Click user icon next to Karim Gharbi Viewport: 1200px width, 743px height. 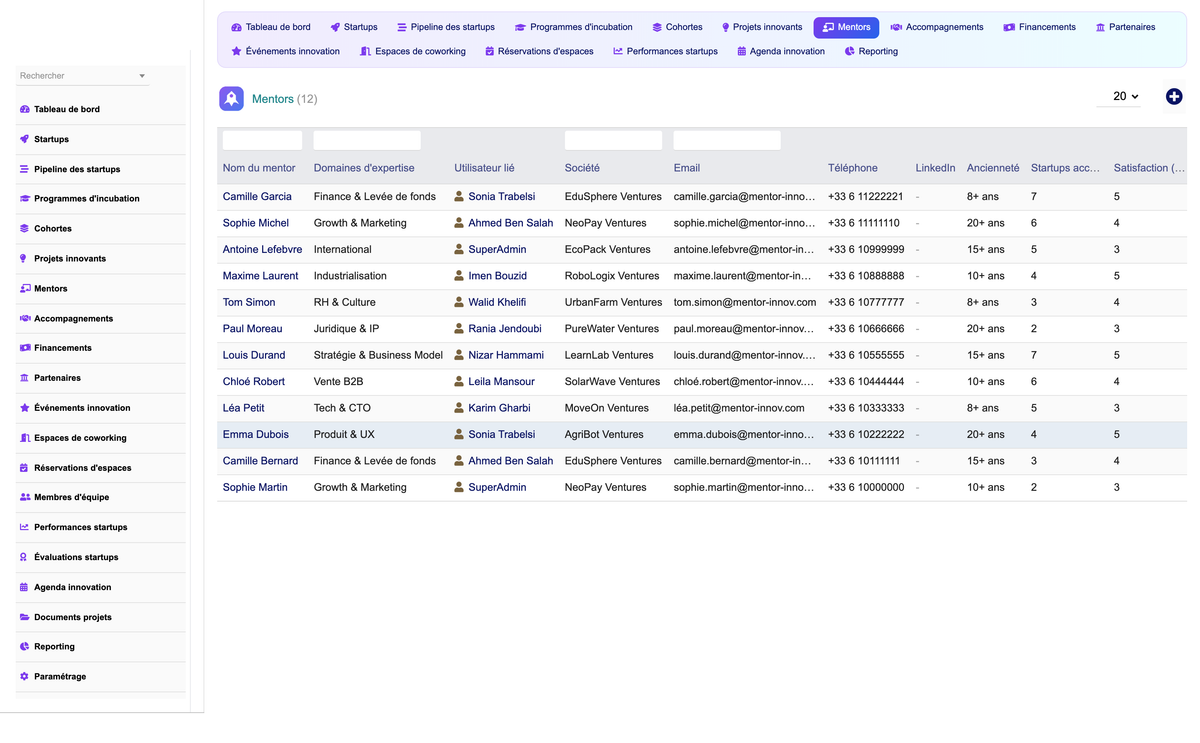pos(459,408)
